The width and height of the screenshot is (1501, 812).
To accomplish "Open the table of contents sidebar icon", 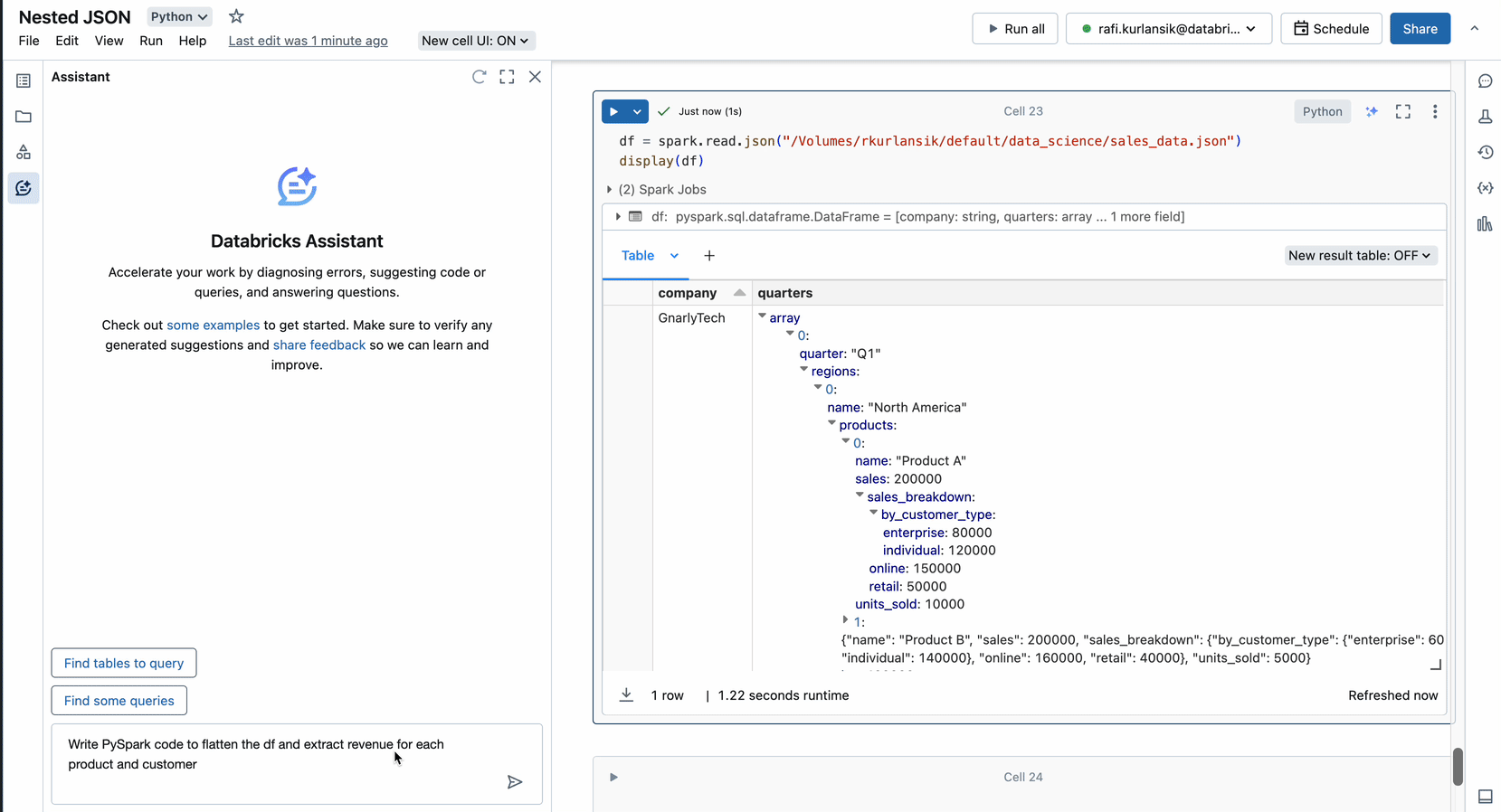I will coord(24,81).
